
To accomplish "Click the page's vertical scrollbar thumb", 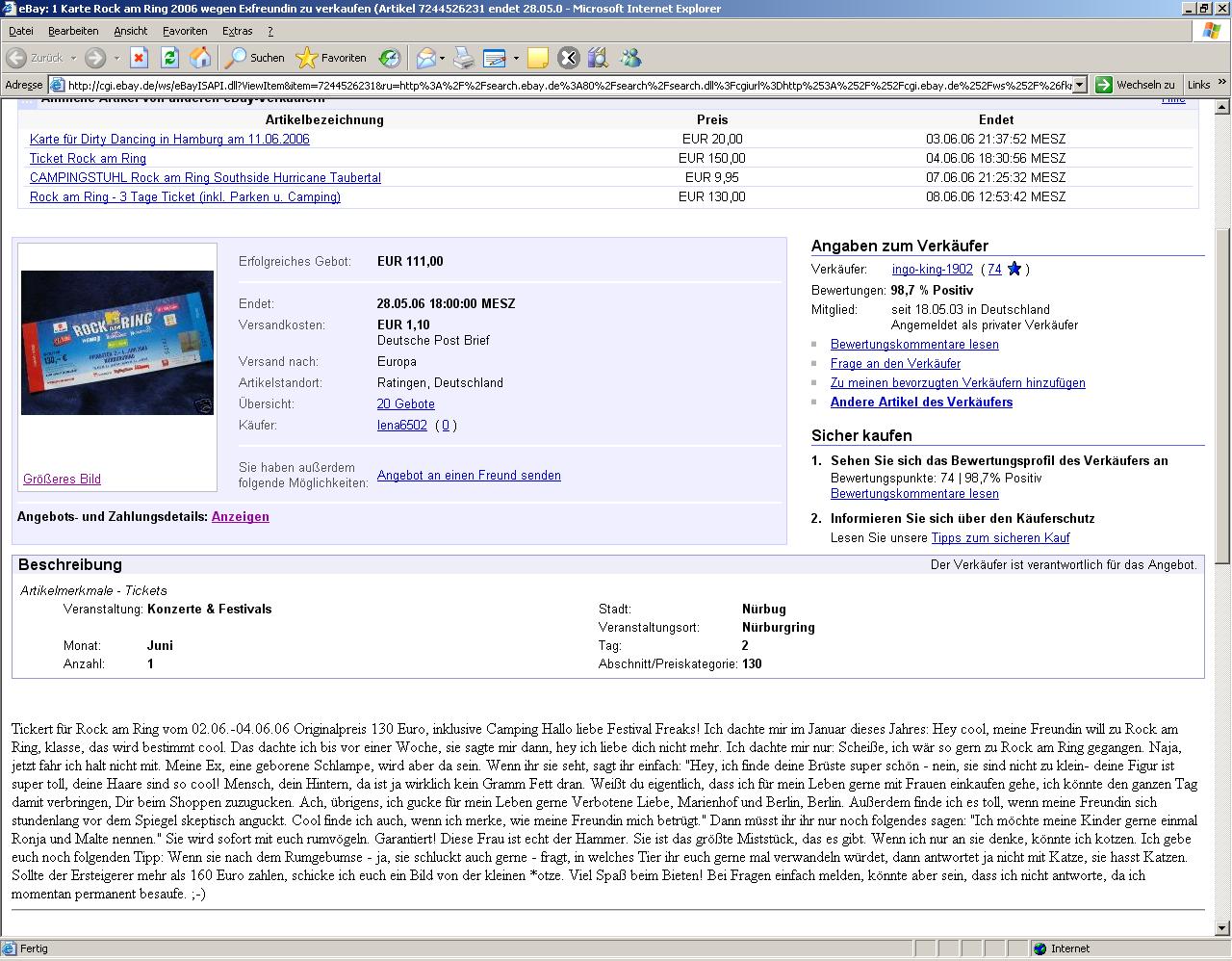I will [x=1222, y=395].
